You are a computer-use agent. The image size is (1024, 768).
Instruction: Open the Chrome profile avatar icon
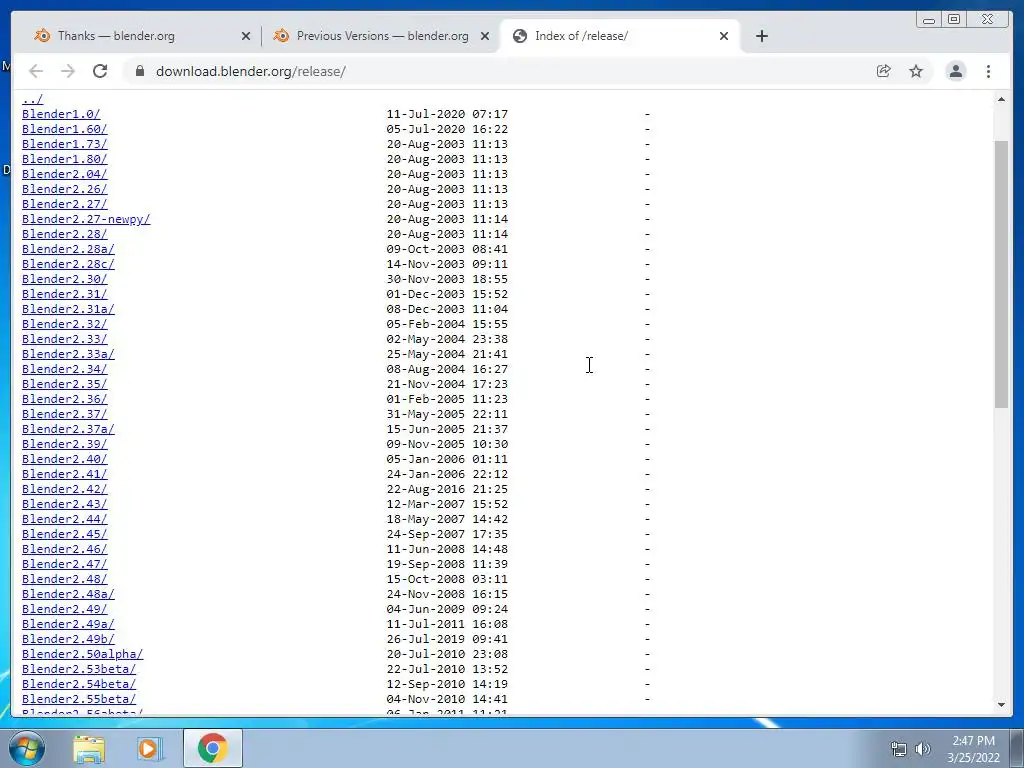point(955,71)
